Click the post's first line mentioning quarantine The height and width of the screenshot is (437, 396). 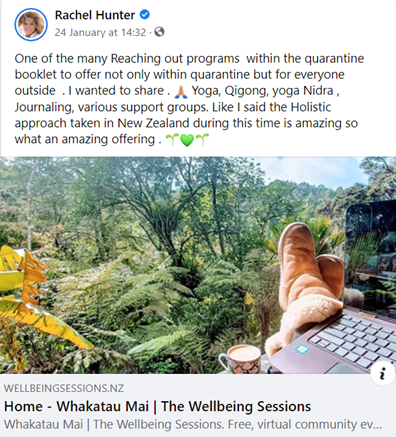189,59
